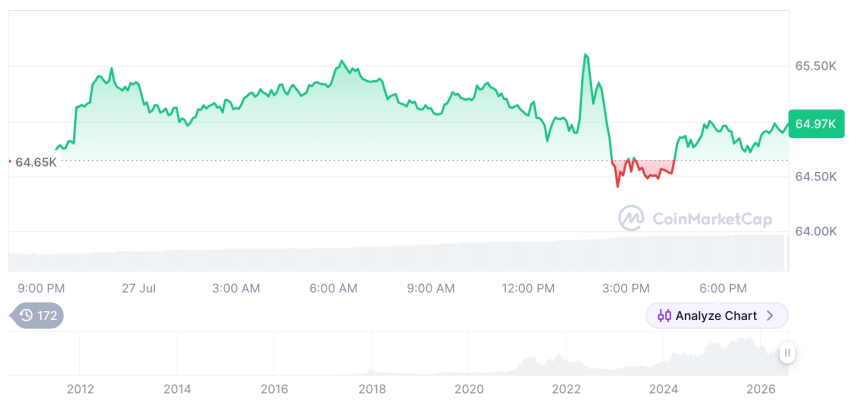Expand the Analyze Chart chevron arrow
Viewport: 860px width, 401px height.
[x=770, y=316]
